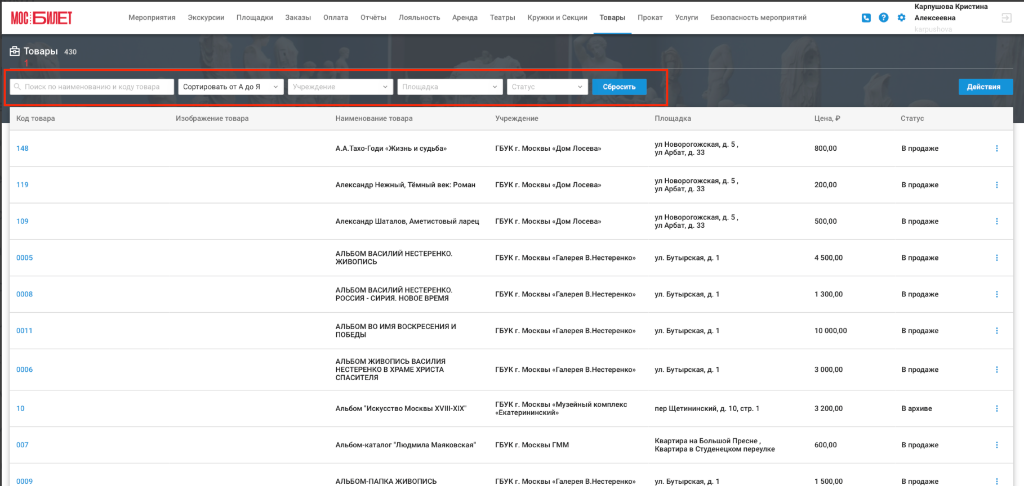Open three-dot menu for product 148
Viewport: 1024px width, 486px height.
(997, 148)
